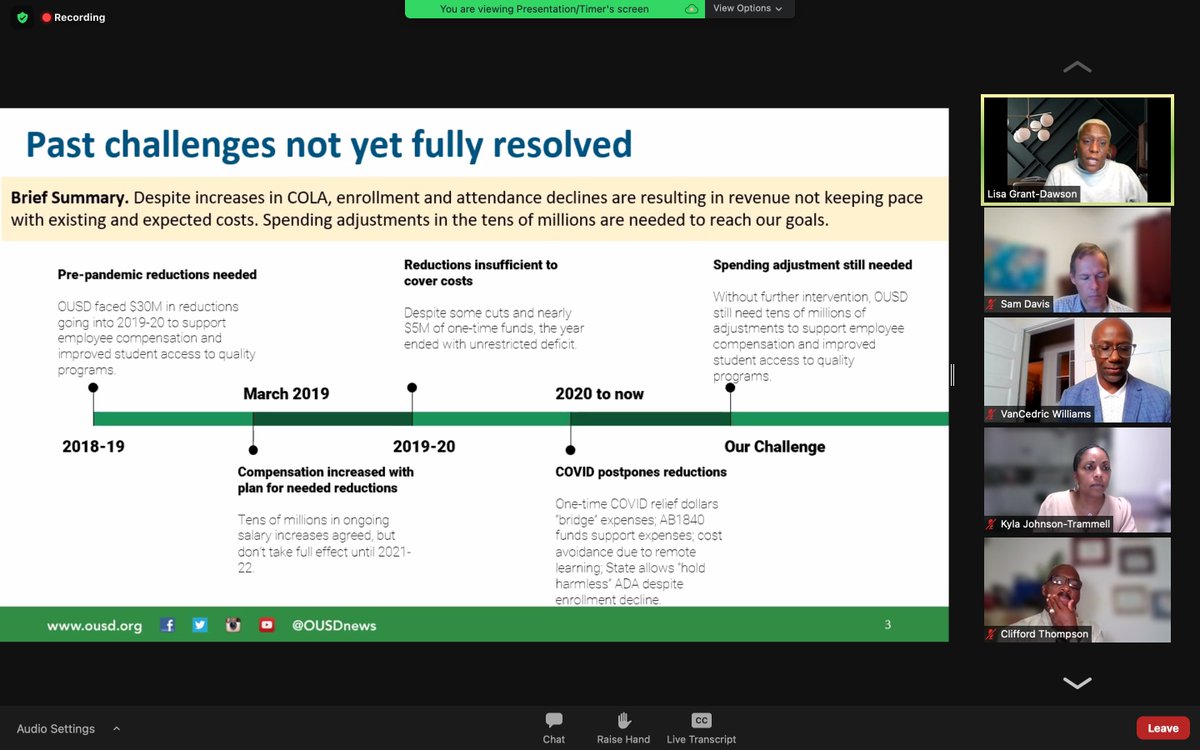Viewport: 1200px width, 750px height.
Task: Select VanCedric Williams's video tile
Action: pyautogui.click(x=1077, y=370)
